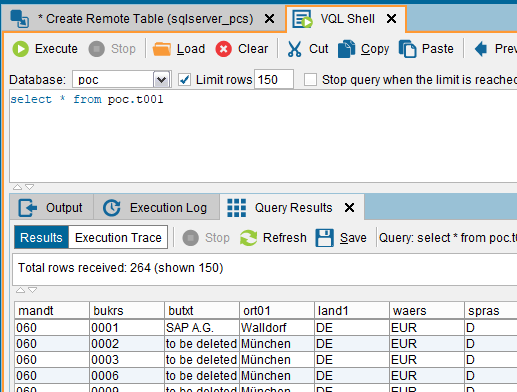Select the bukrs cell '0002'
The height and width of the screenshot is (392, 517).
(x=127, y=344)
